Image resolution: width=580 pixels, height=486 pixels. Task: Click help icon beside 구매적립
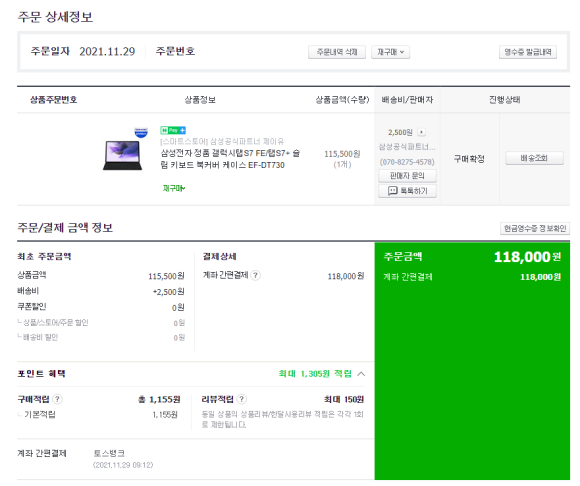pyautogui.click(x=57, y=399)
